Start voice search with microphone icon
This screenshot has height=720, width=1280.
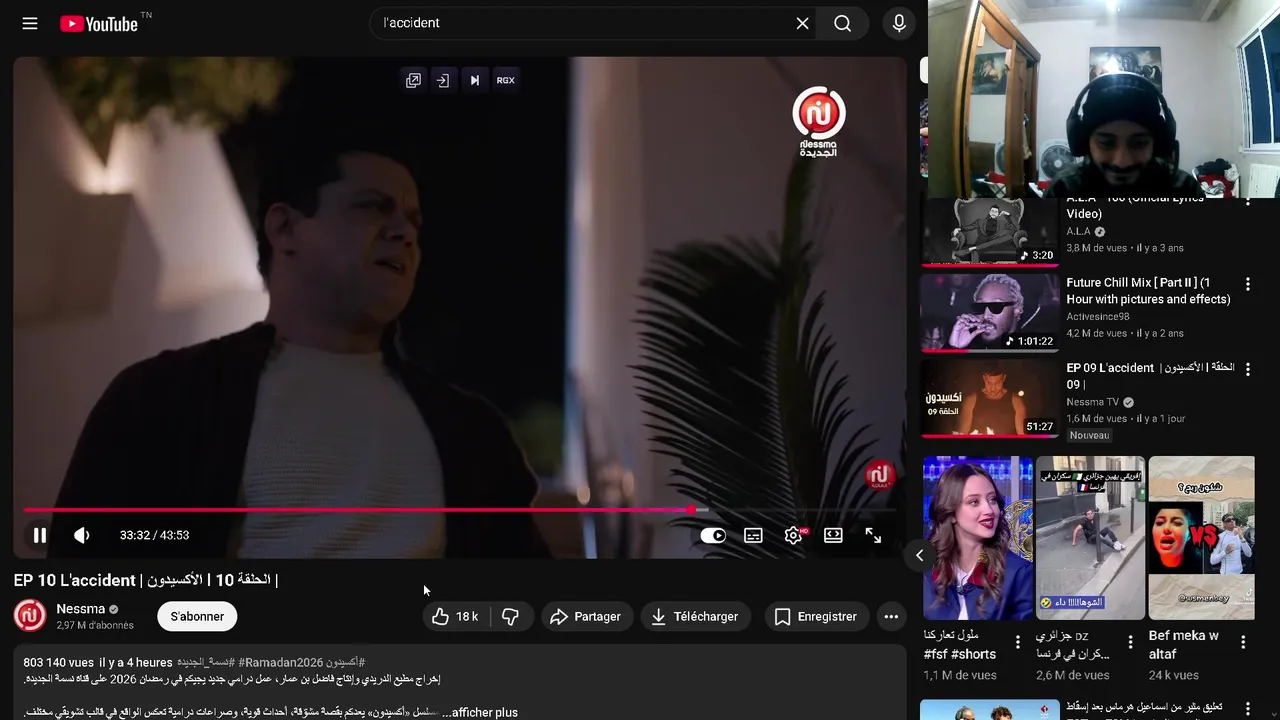tap(899, 23)
